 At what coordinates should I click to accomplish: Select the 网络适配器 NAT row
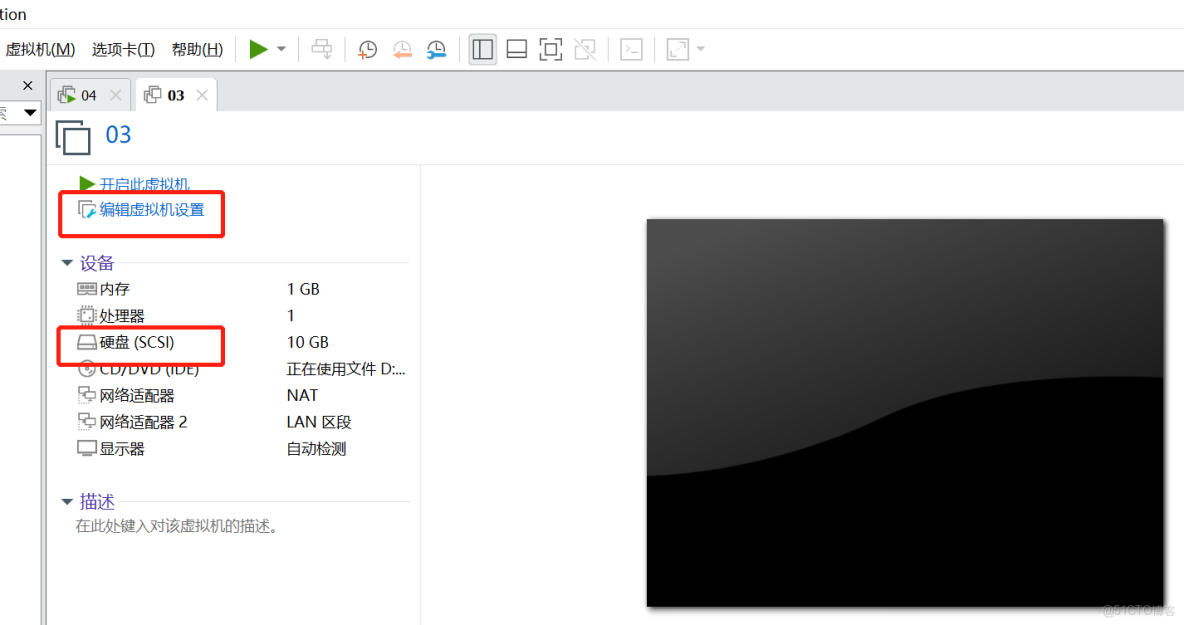point(242,396)
